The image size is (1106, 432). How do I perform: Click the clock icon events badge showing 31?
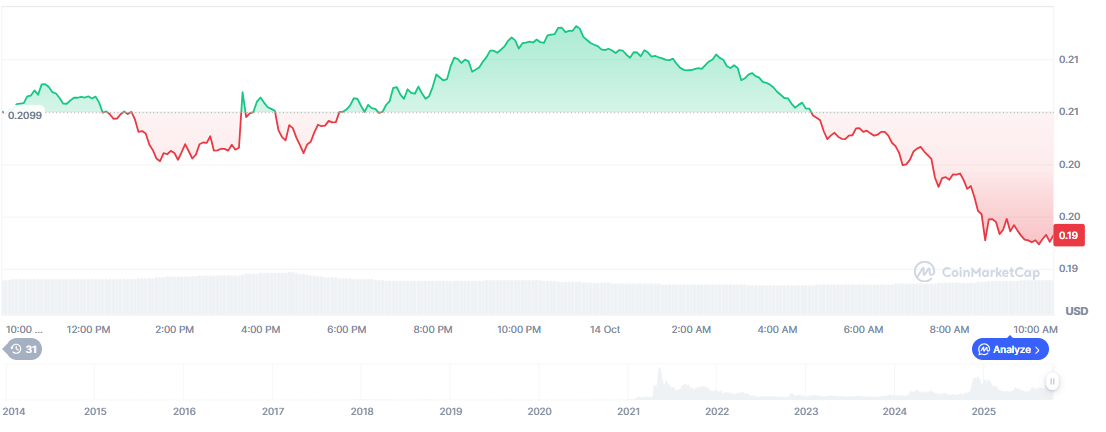pos(22,349)
